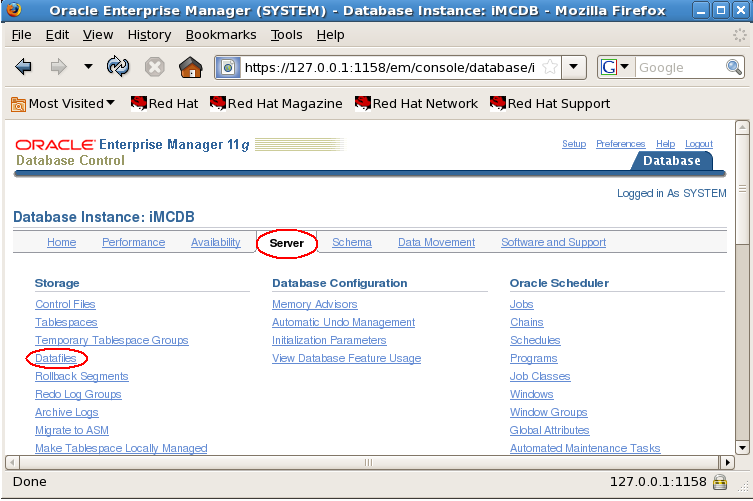753x501 pixels.
Task: Go back with the Back arrow
Action: [23, 67]
